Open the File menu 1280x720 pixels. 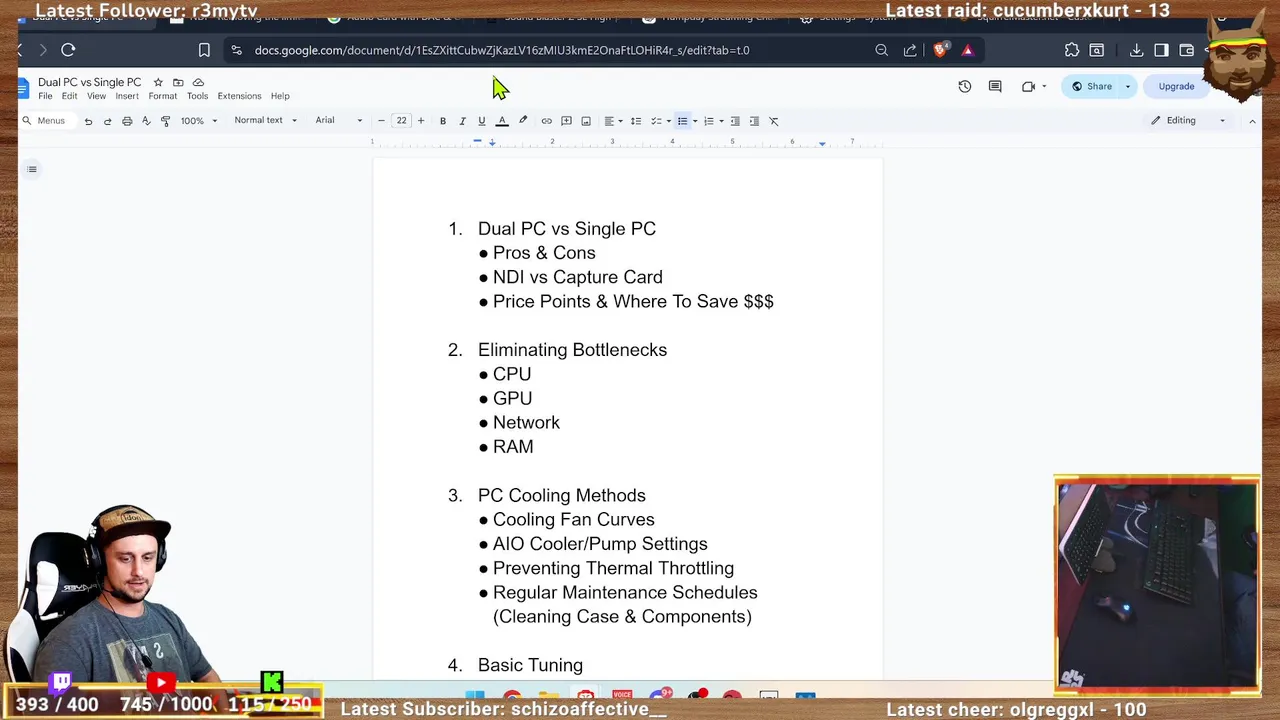point(45,96)
